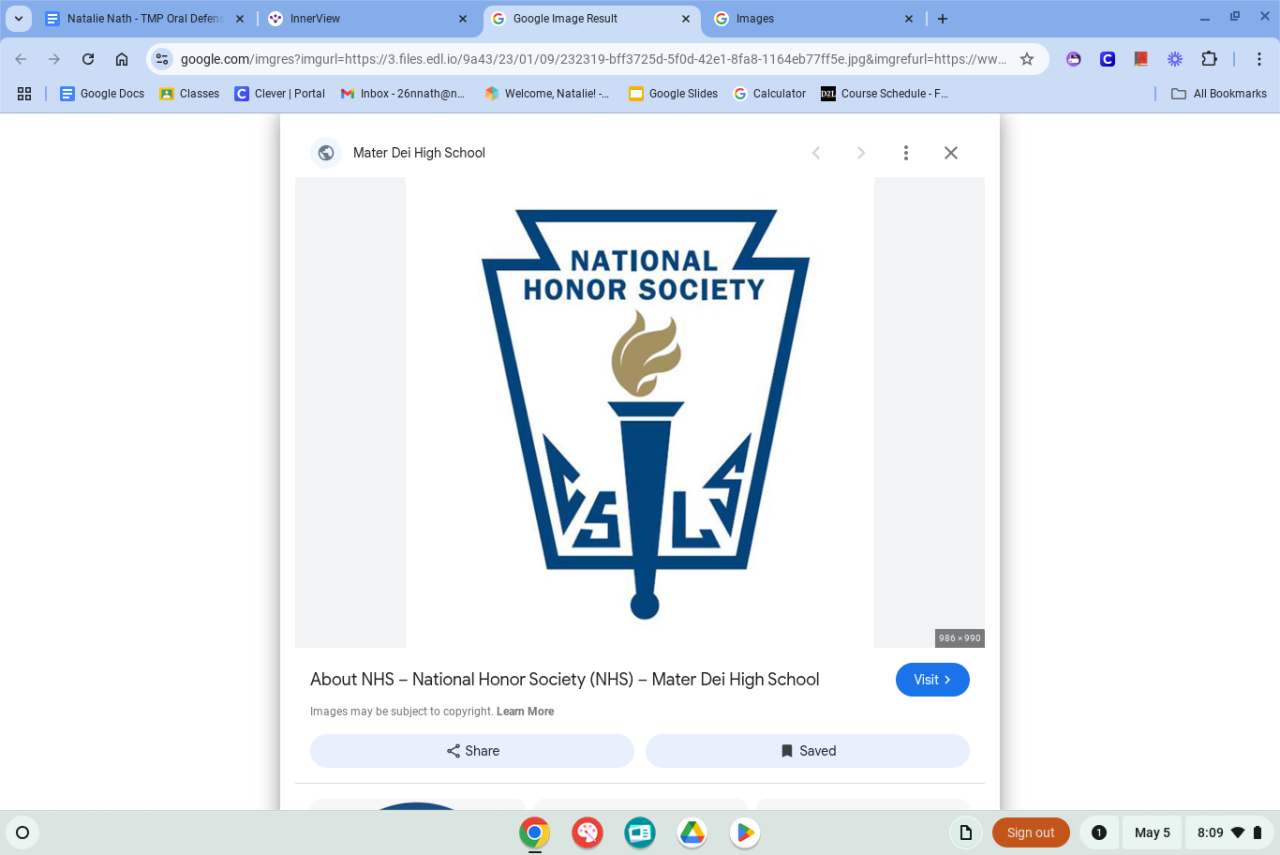Image resolution: width=1280 pixels, height=855 pixels.
Task: Open a new tab with the plus button
Action: pos(942,19)
